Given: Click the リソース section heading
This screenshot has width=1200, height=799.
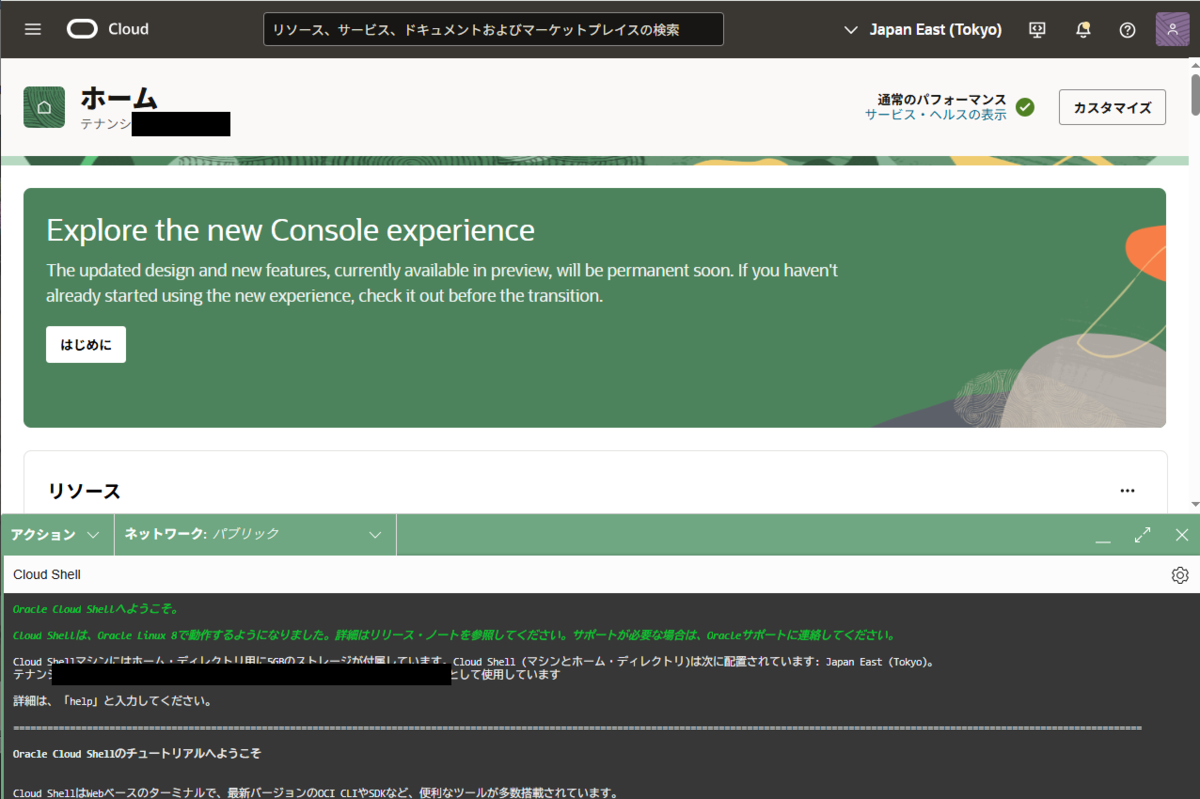Looking at the screenshot, I should coord(84,491).
